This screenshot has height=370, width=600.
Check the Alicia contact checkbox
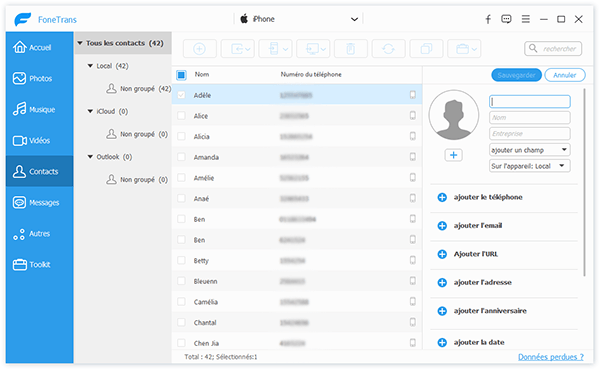[x=181, y=136]
